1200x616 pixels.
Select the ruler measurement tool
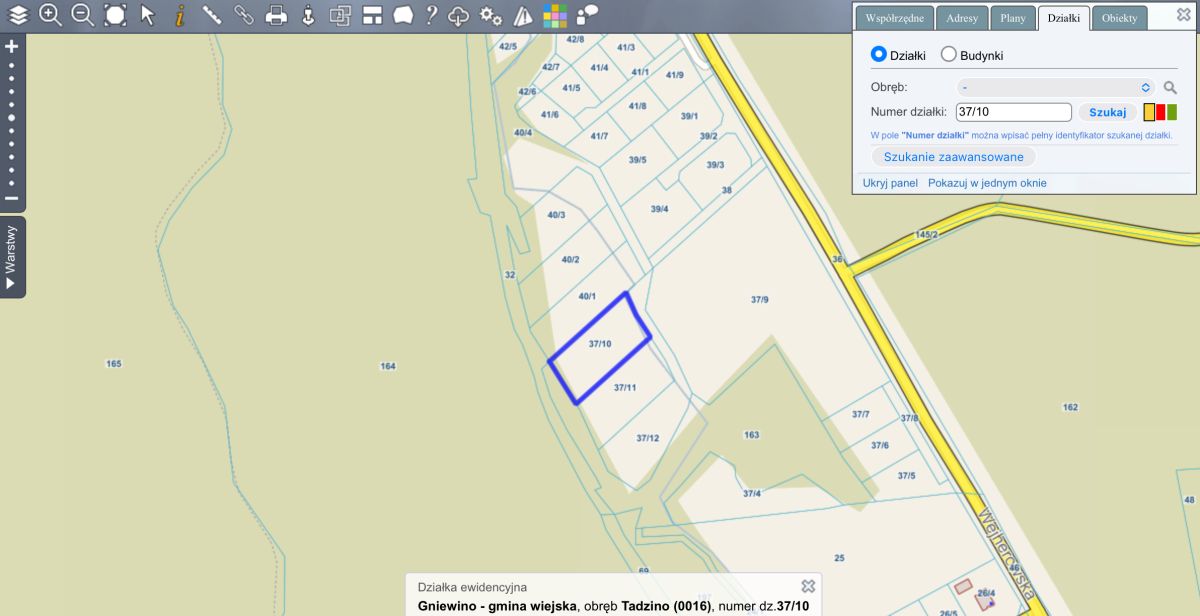click(212, 15)
